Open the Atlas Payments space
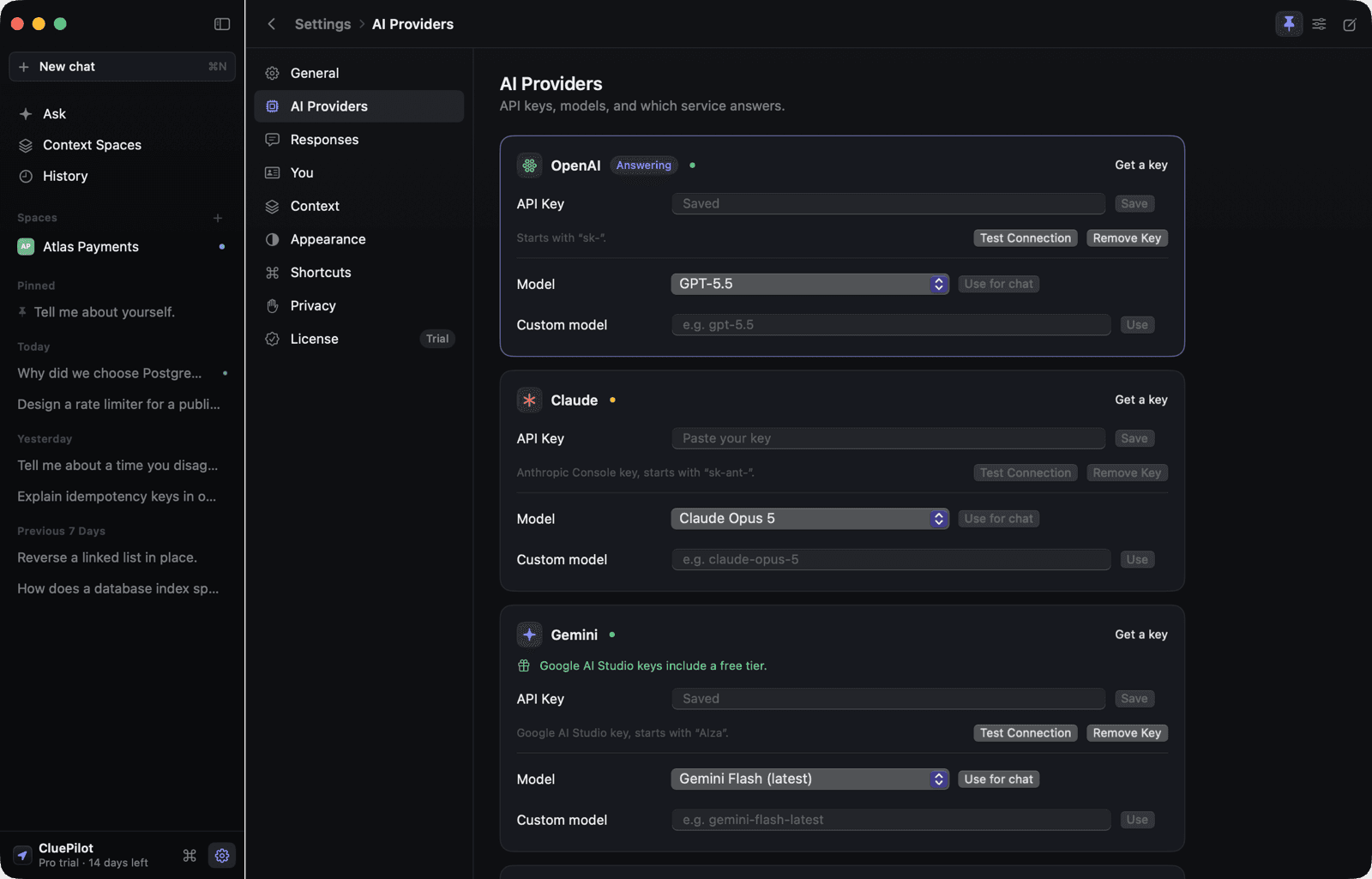1372x879 pixels. (123, 247)
